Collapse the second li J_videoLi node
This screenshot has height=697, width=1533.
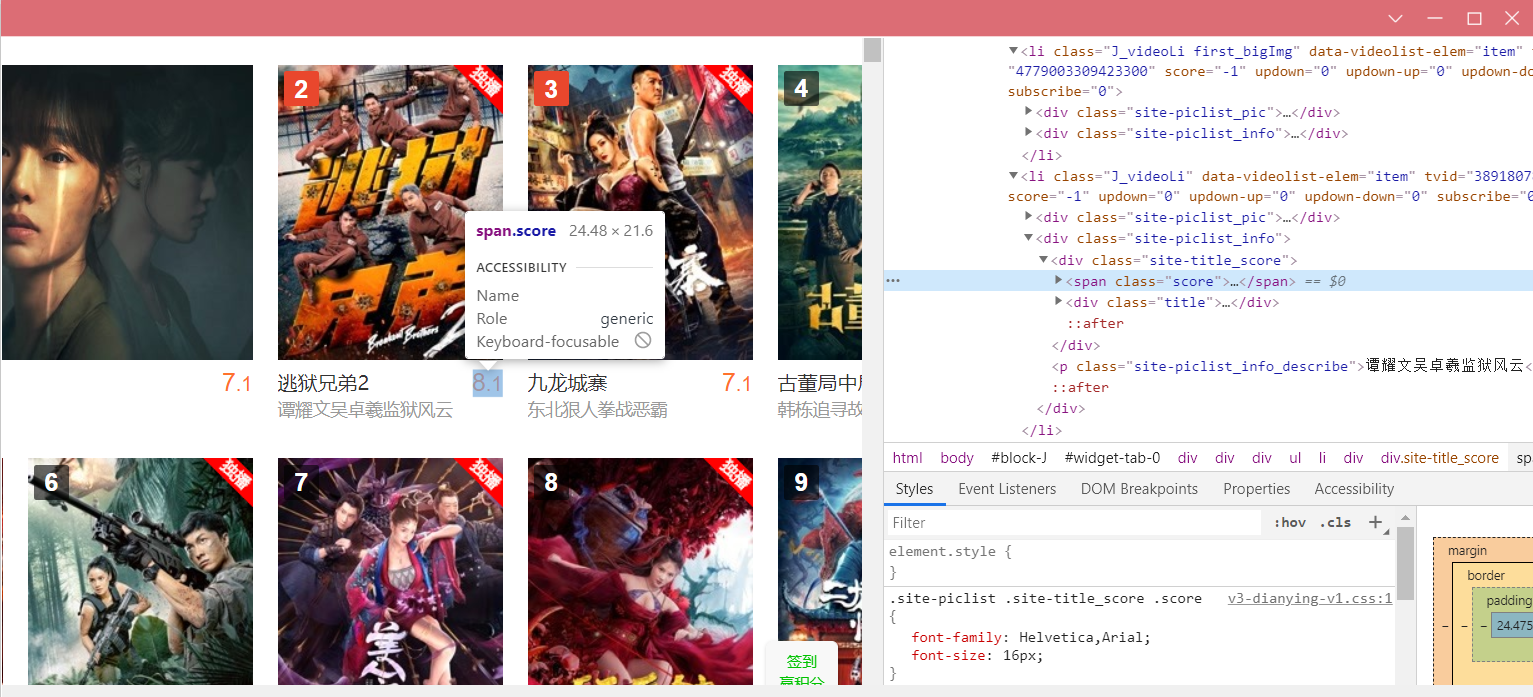pos(1013,176)
